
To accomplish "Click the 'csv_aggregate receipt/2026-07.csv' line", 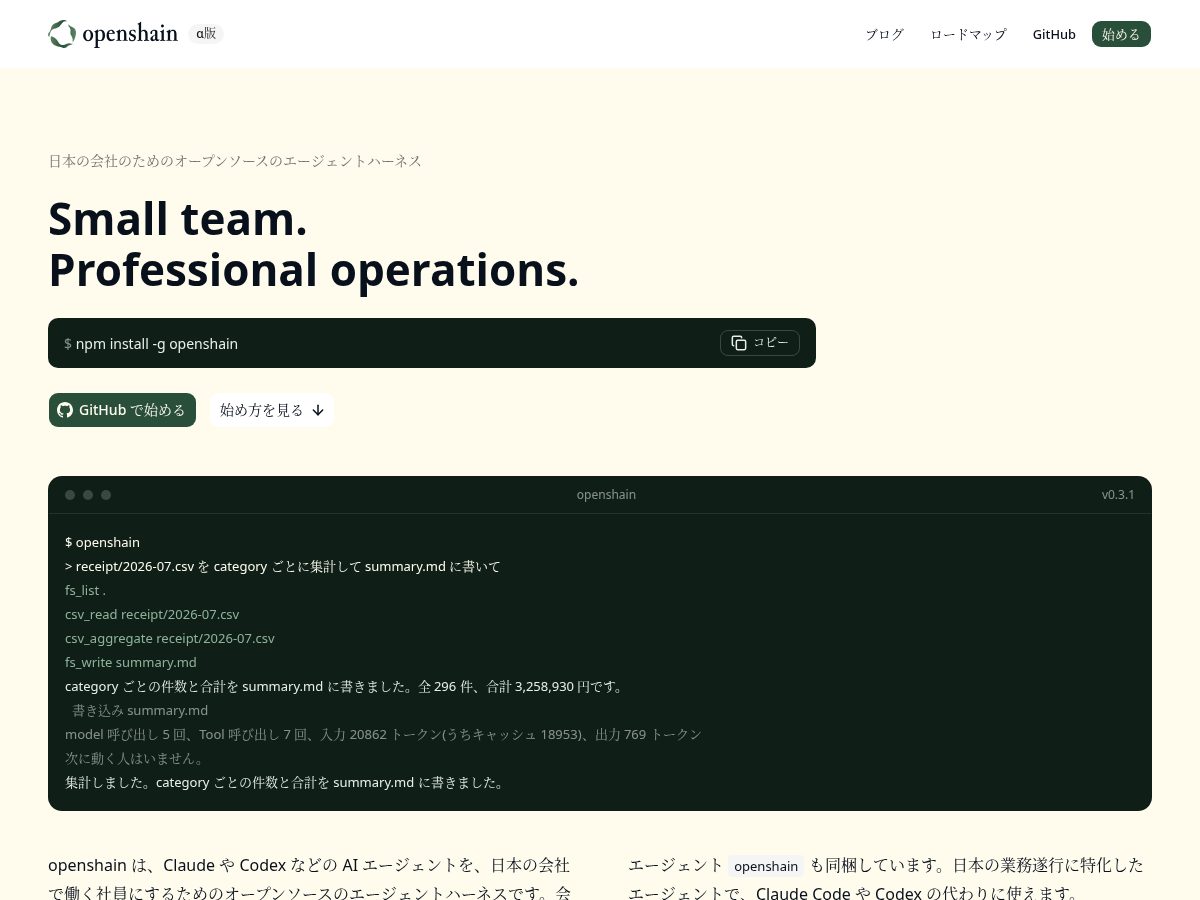I will tap(170, 638).
